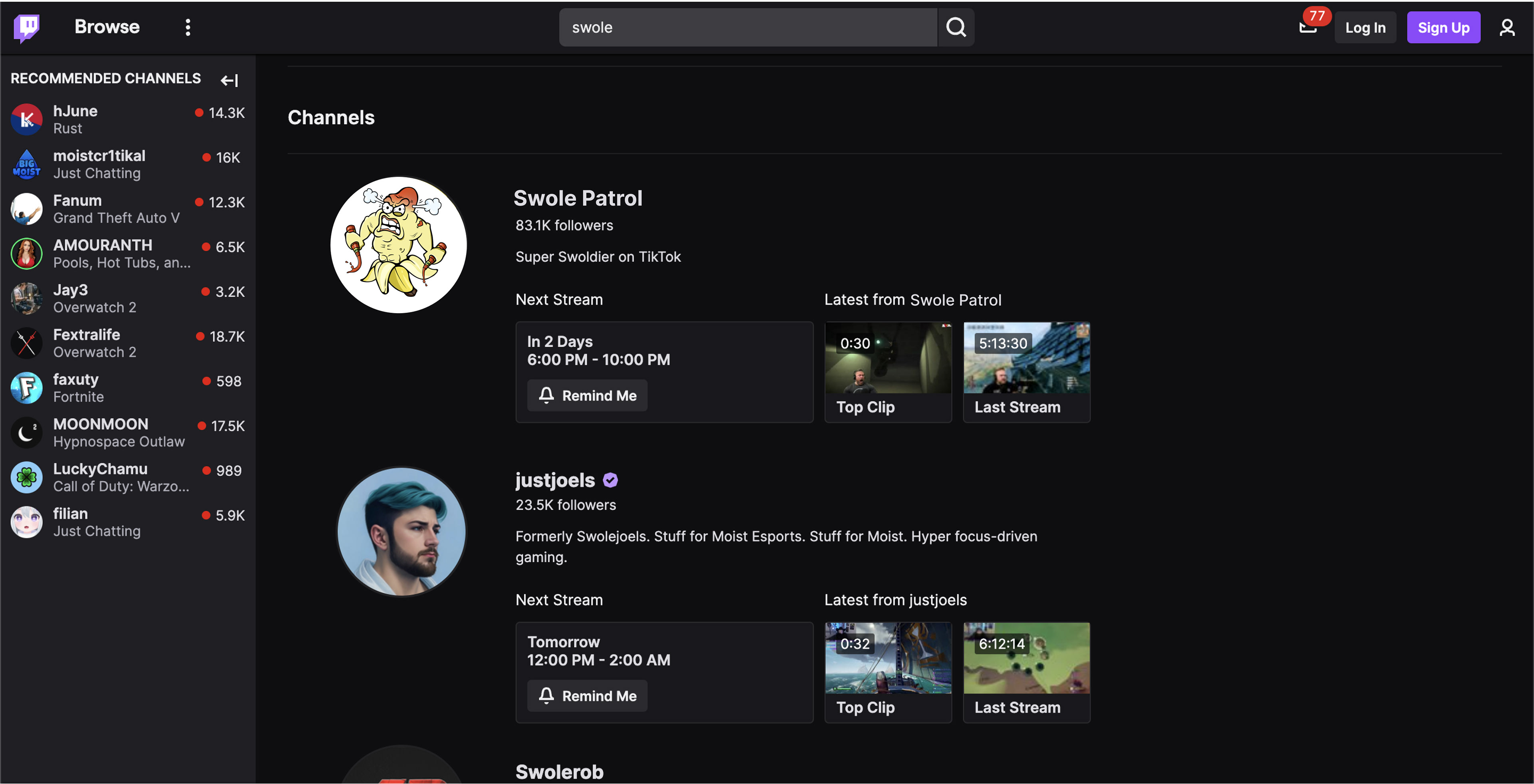Screen dimensions: 1534x784
Task: Open the Swole Patrol channel name link
Action: (578, 198)
